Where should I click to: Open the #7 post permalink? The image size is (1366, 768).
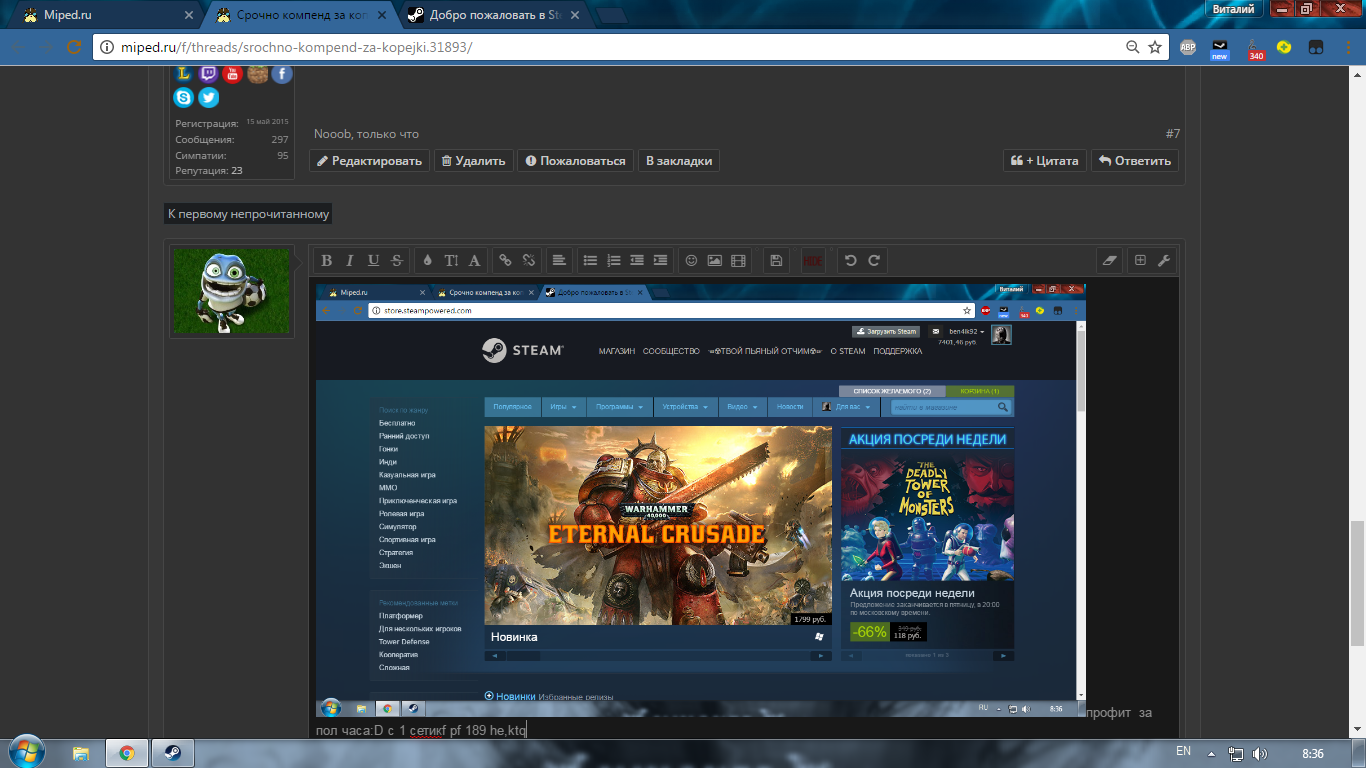[1173, 134]
